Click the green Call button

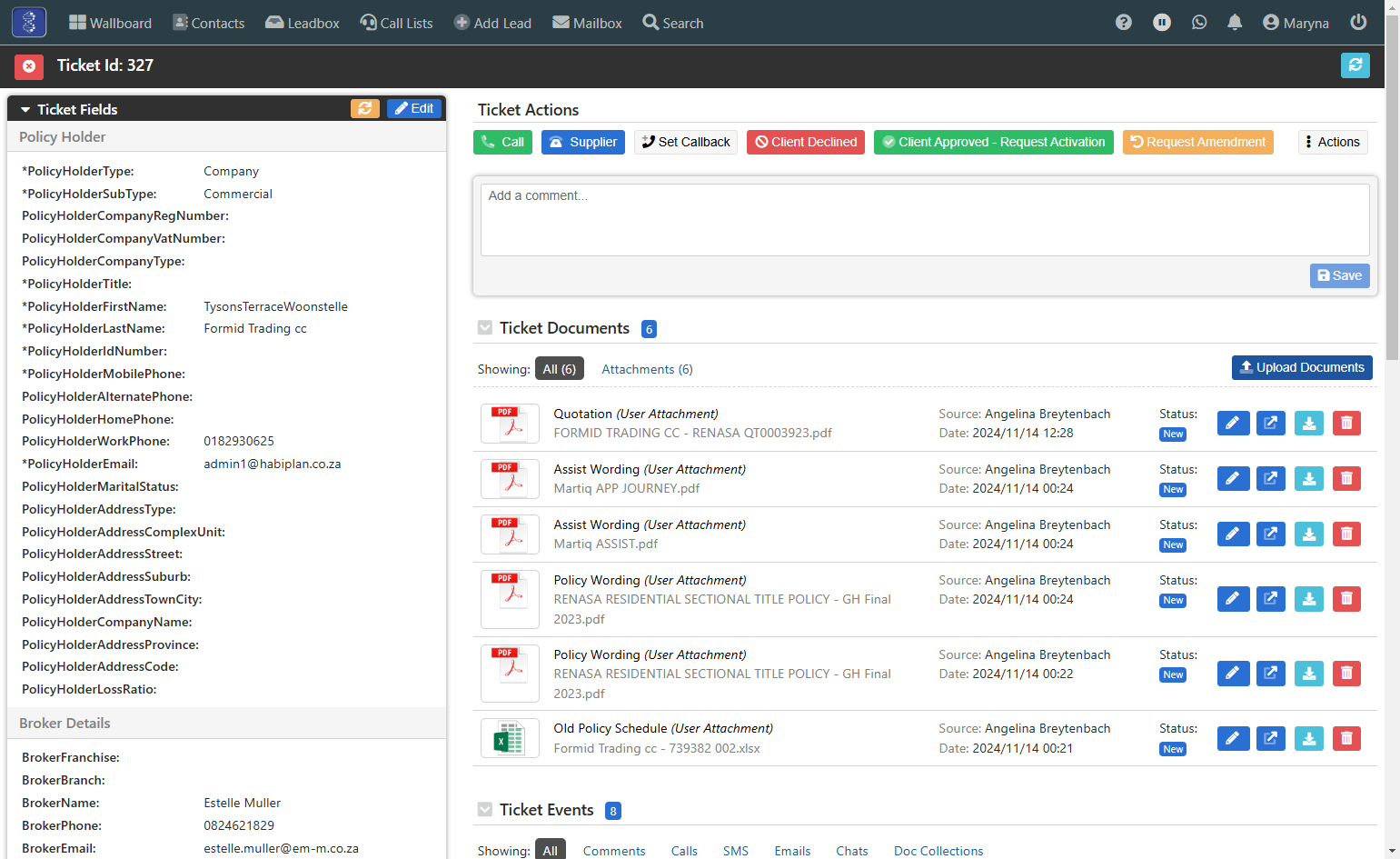point(502,142)
